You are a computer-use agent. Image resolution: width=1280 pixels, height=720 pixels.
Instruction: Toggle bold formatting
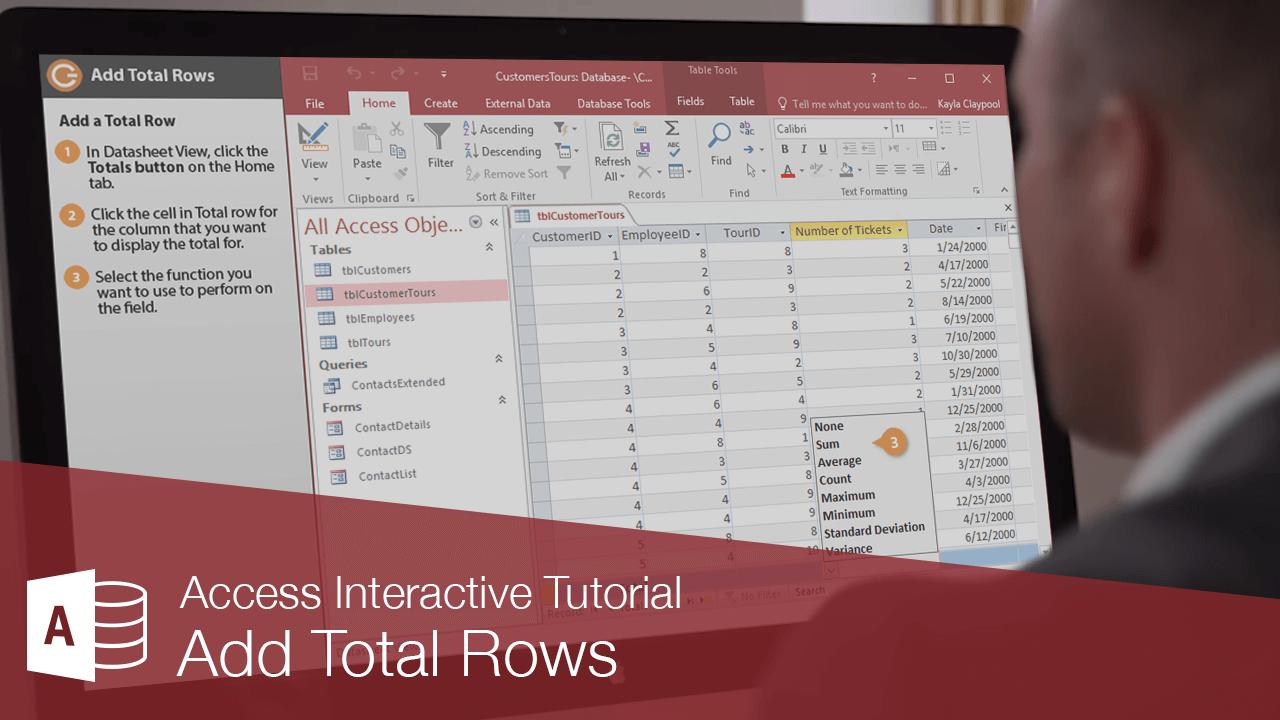[786, 149]
